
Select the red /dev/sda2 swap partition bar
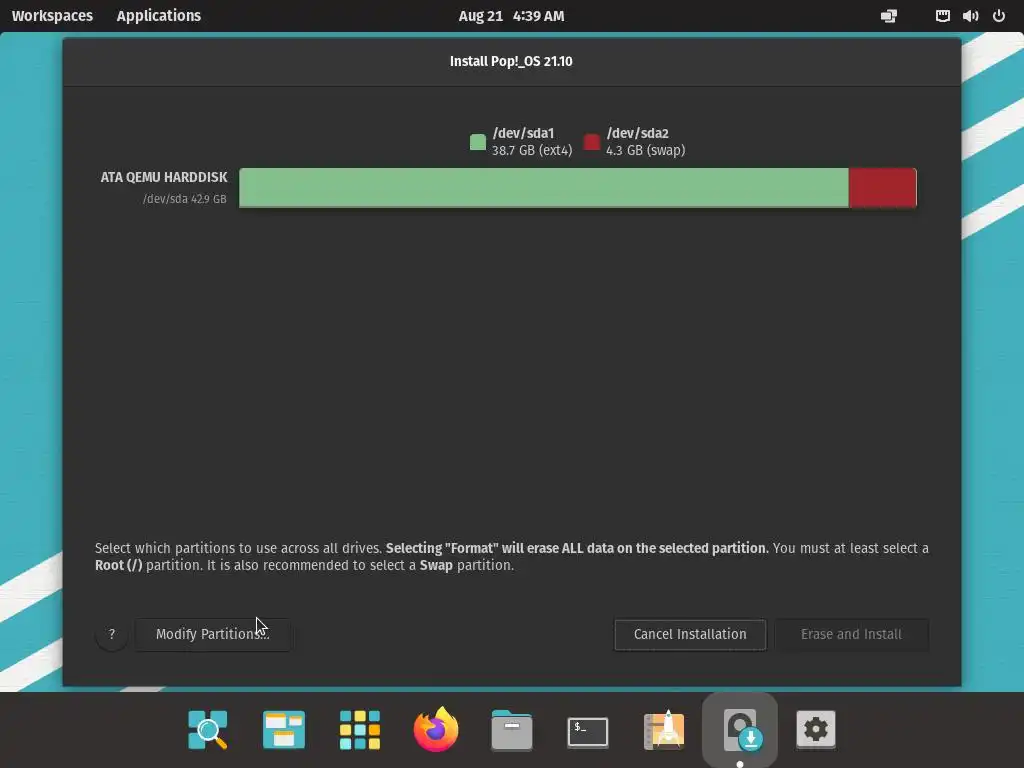tap(883, 188)
